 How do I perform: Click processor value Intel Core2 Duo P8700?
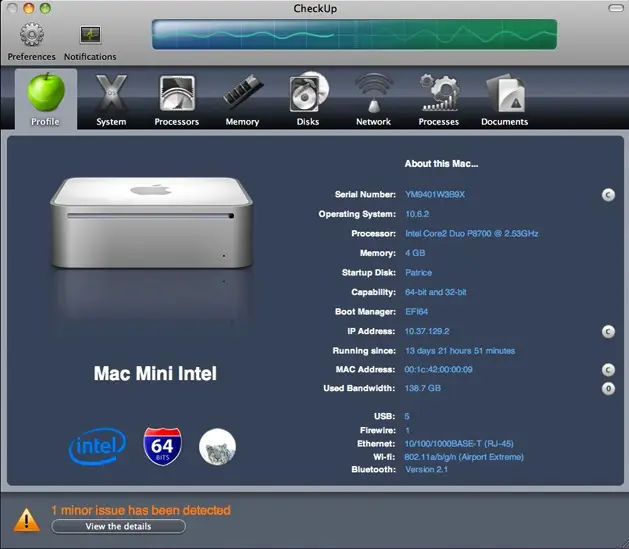pyautogui.click(x=471, y=233)
